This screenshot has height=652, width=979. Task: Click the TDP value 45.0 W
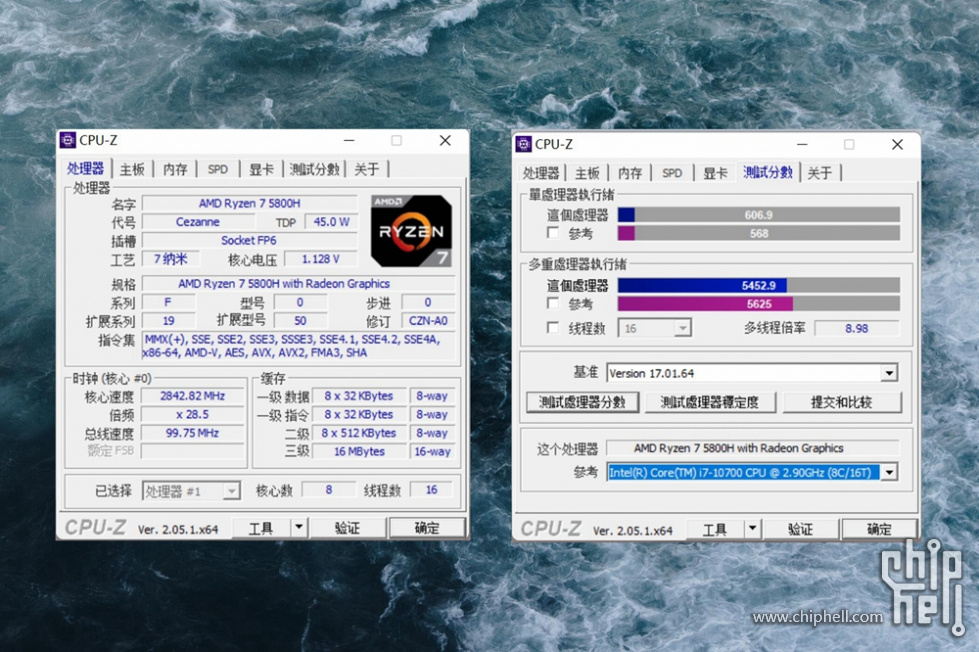[x=331, y=222]
